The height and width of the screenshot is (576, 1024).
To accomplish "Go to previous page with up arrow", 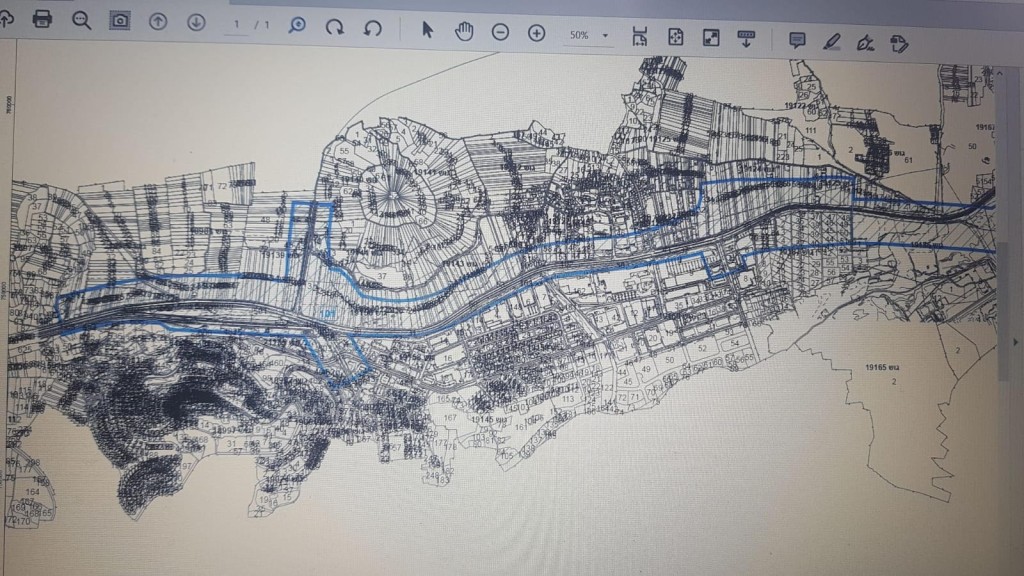I will tap(158, 21).
